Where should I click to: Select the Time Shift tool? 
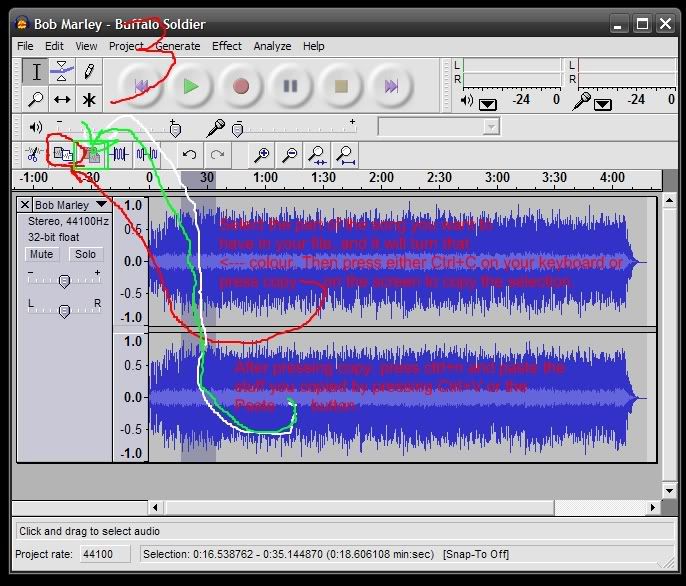point(62,99)
